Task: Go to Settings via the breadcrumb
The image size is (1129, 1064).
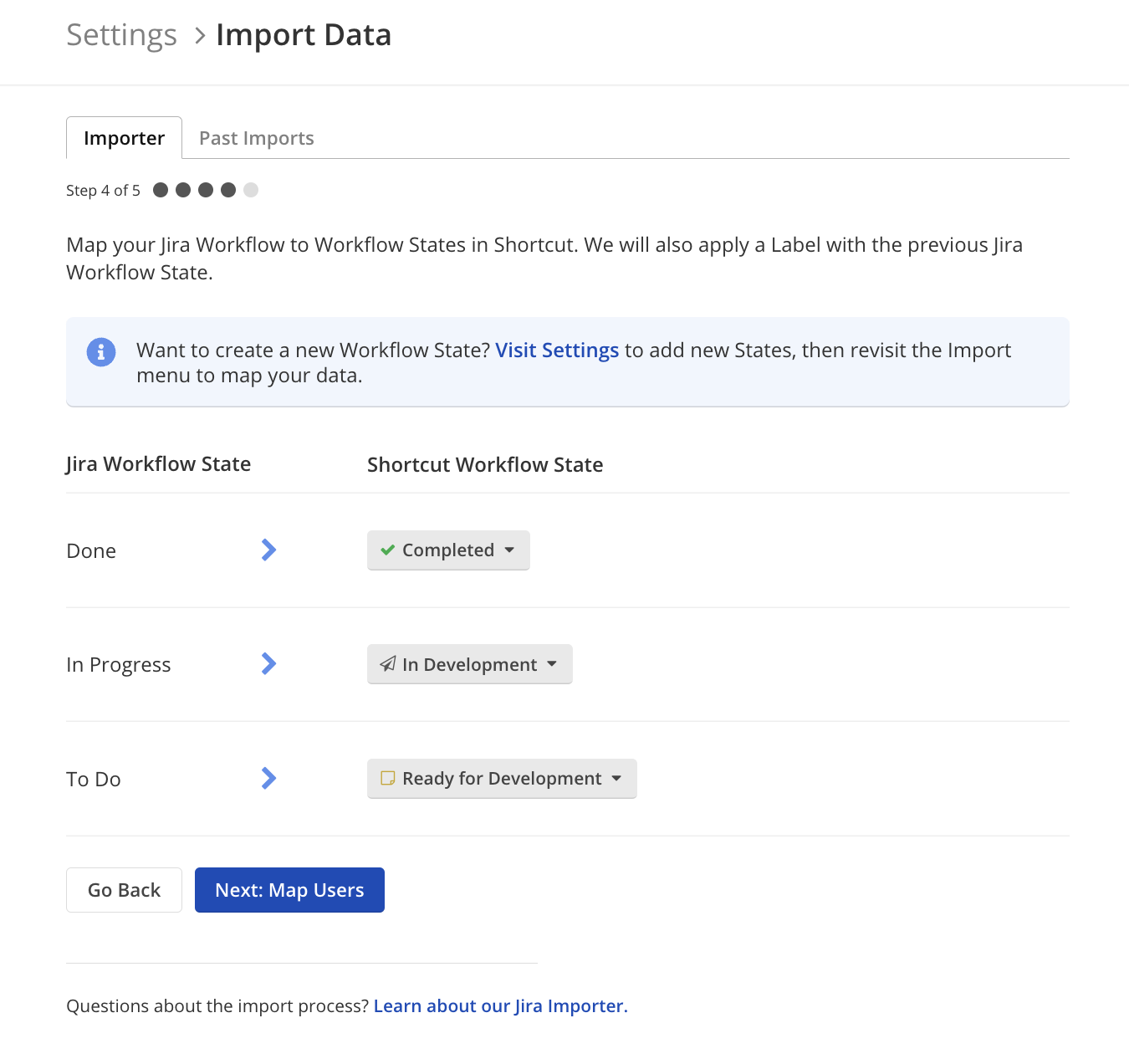Action: (x=121, y=35)
